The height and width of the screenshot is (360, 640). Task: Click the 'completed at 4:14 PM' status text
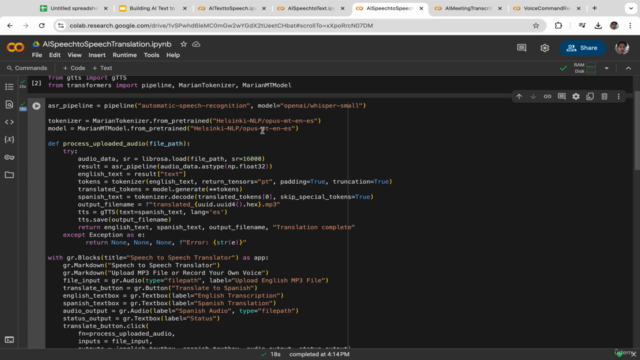tap(319, 354)
